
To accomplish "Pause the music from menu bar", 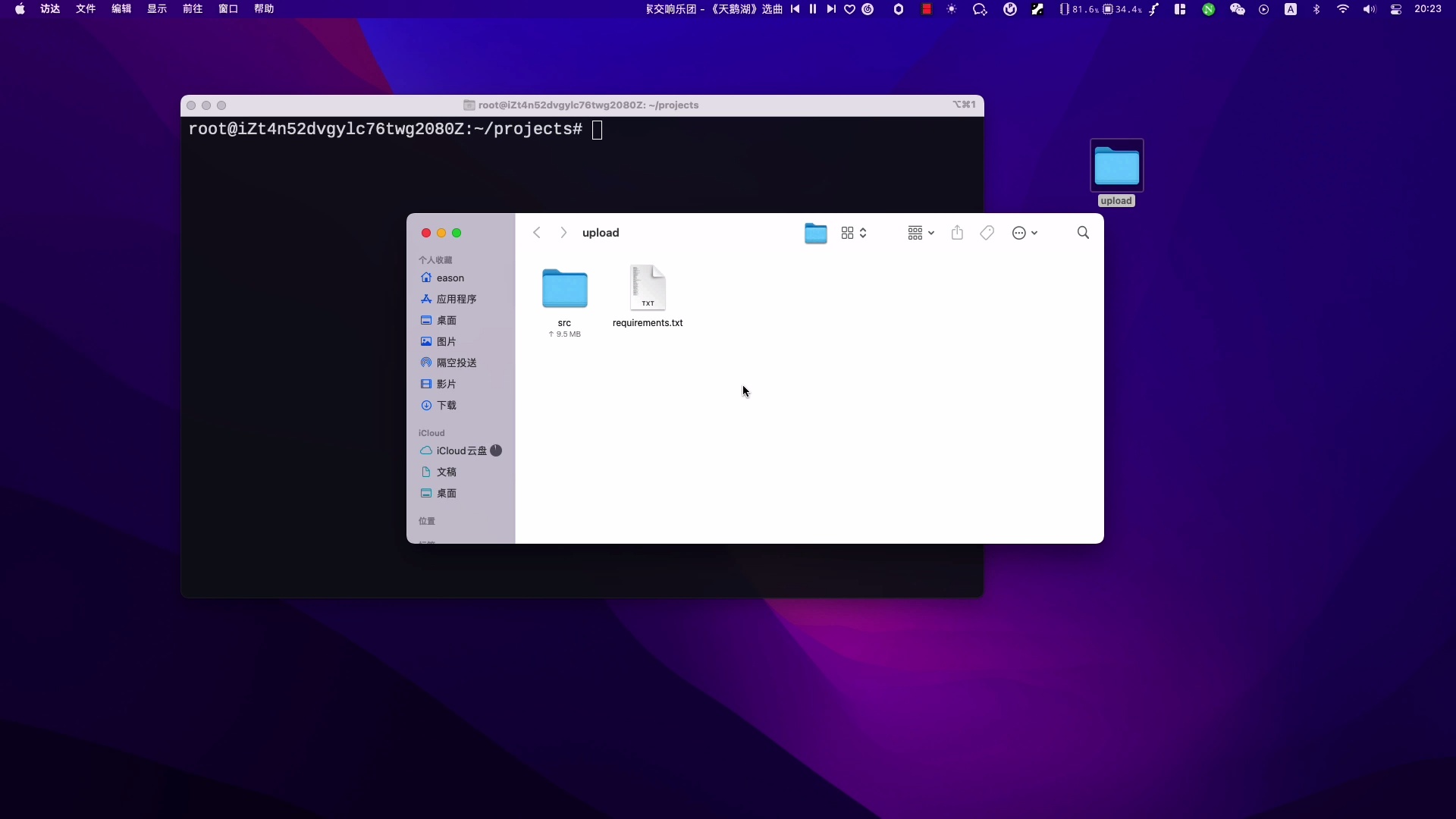I will point(813,9).
